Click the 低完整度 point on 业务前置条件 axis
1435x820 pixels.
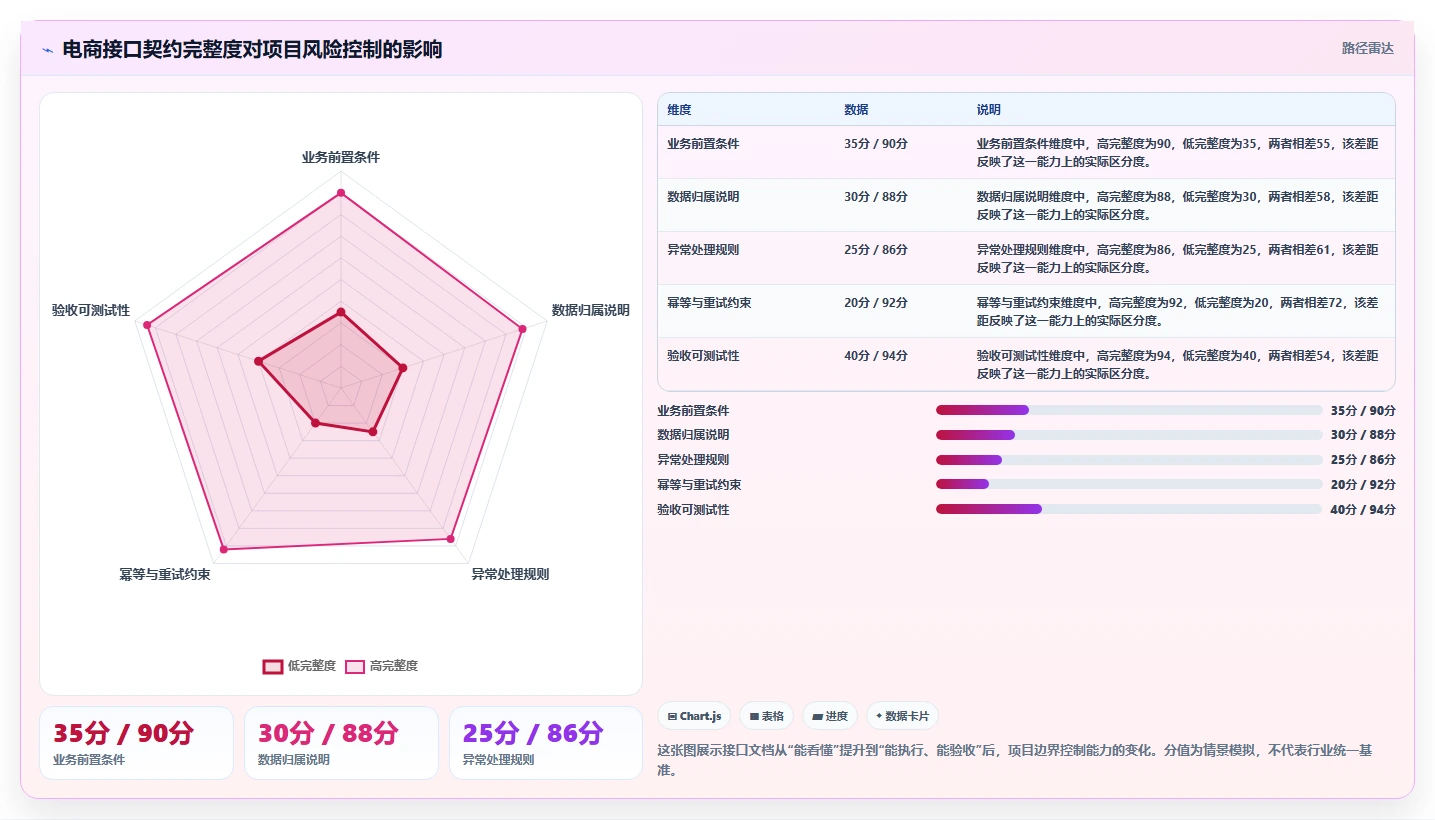(341, 313)
